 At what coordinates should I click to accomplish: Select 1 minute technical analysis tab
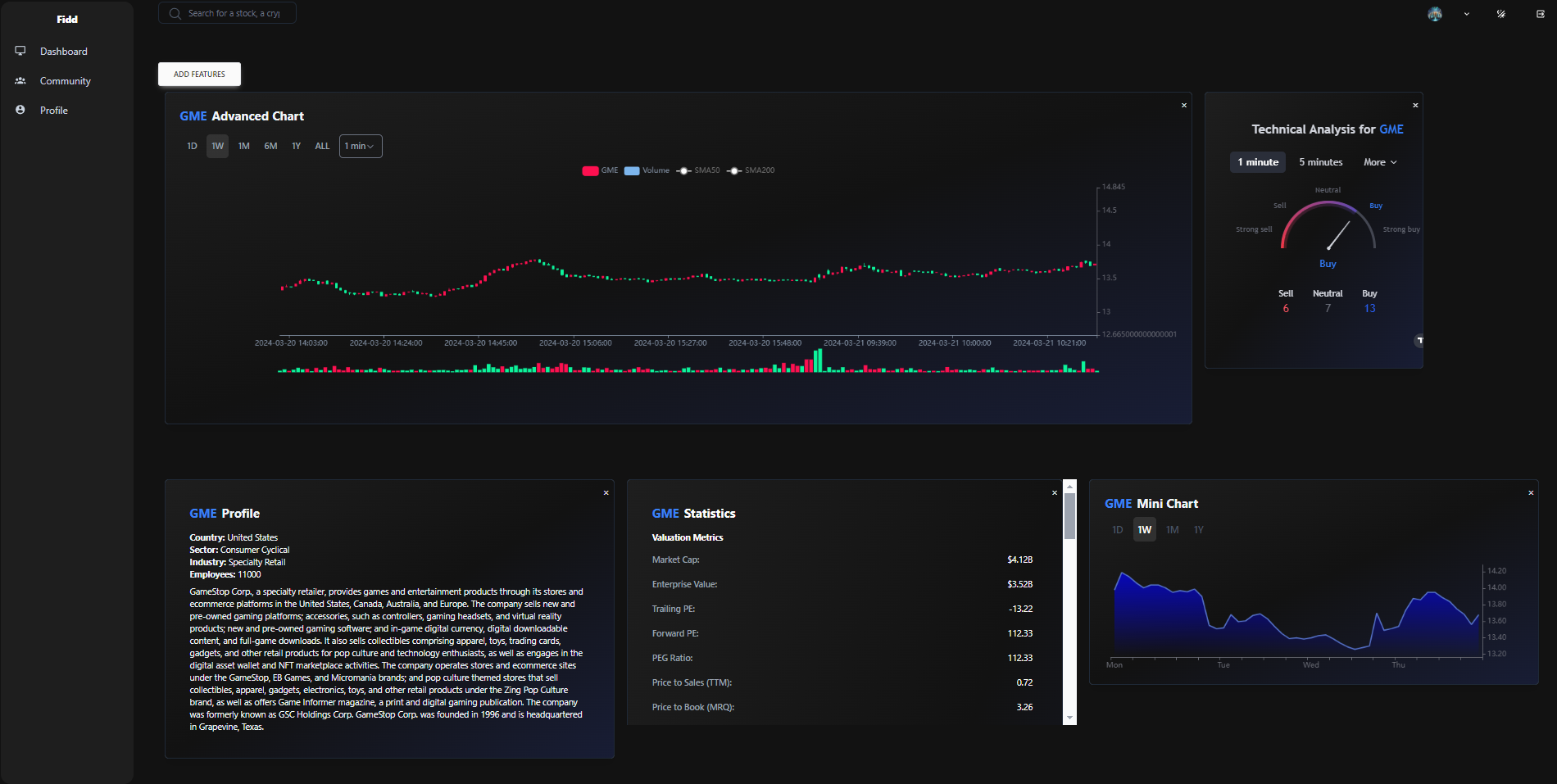[1258, 162]
